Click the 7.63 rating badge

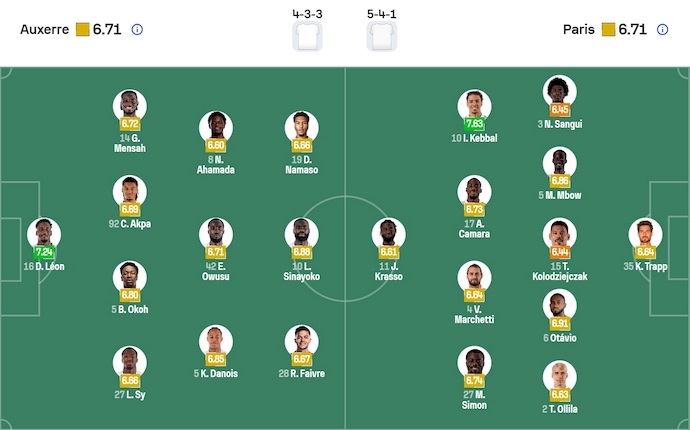point(474,125)
